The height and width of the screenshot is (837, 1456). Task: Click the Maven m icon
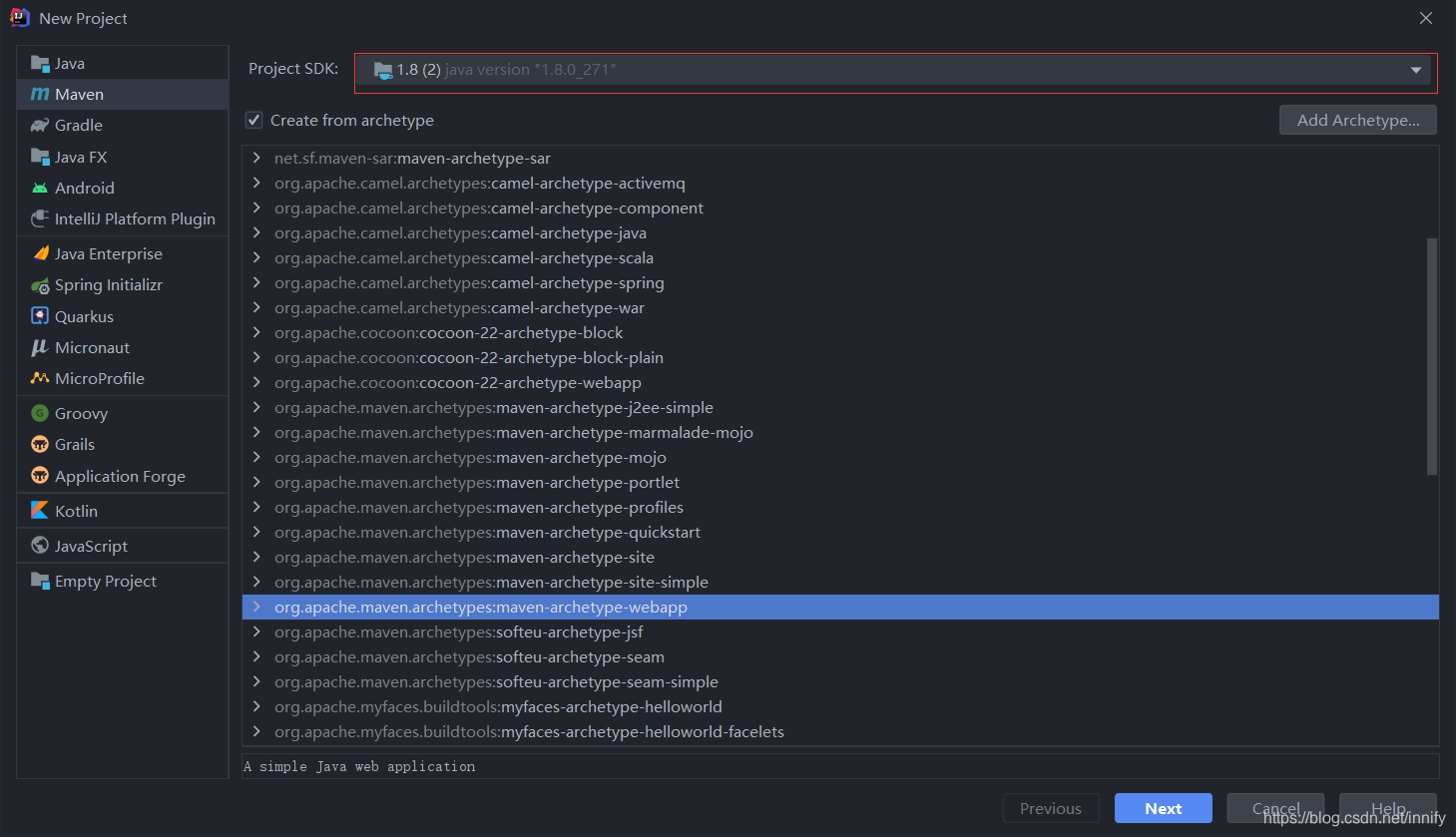click(x=40, y=95)
